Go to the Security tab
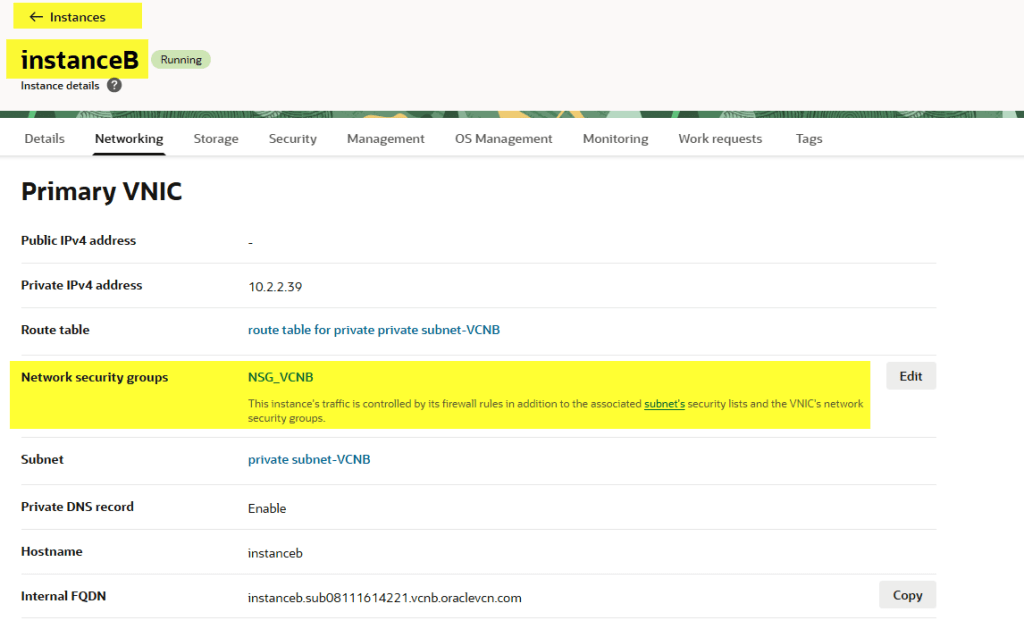The image size is (1024, 629). 292,139
